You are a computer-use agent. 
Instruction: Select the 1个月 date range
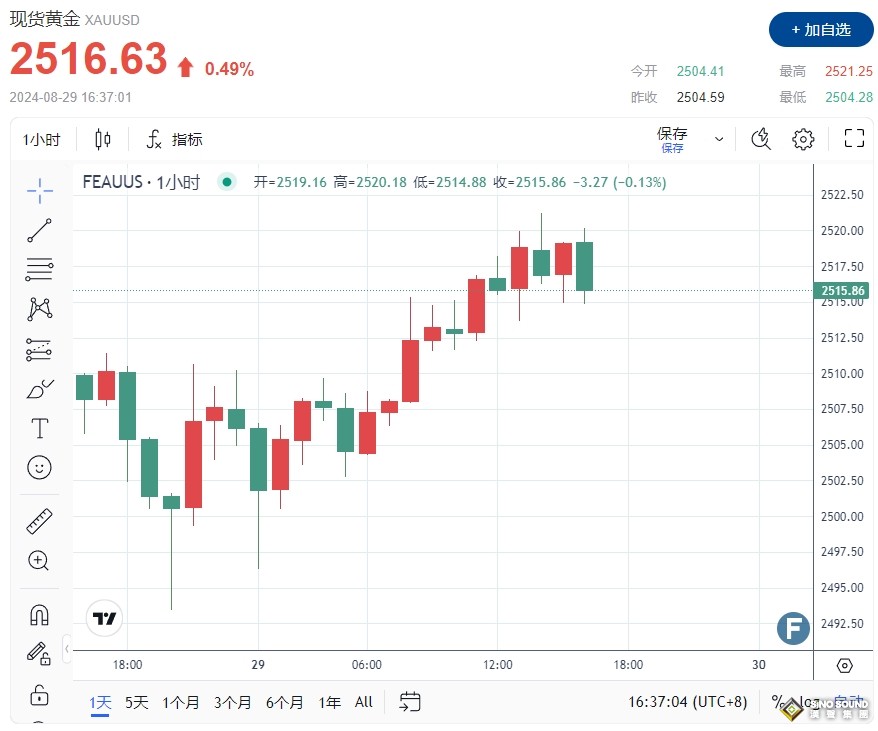pos(181,702)
